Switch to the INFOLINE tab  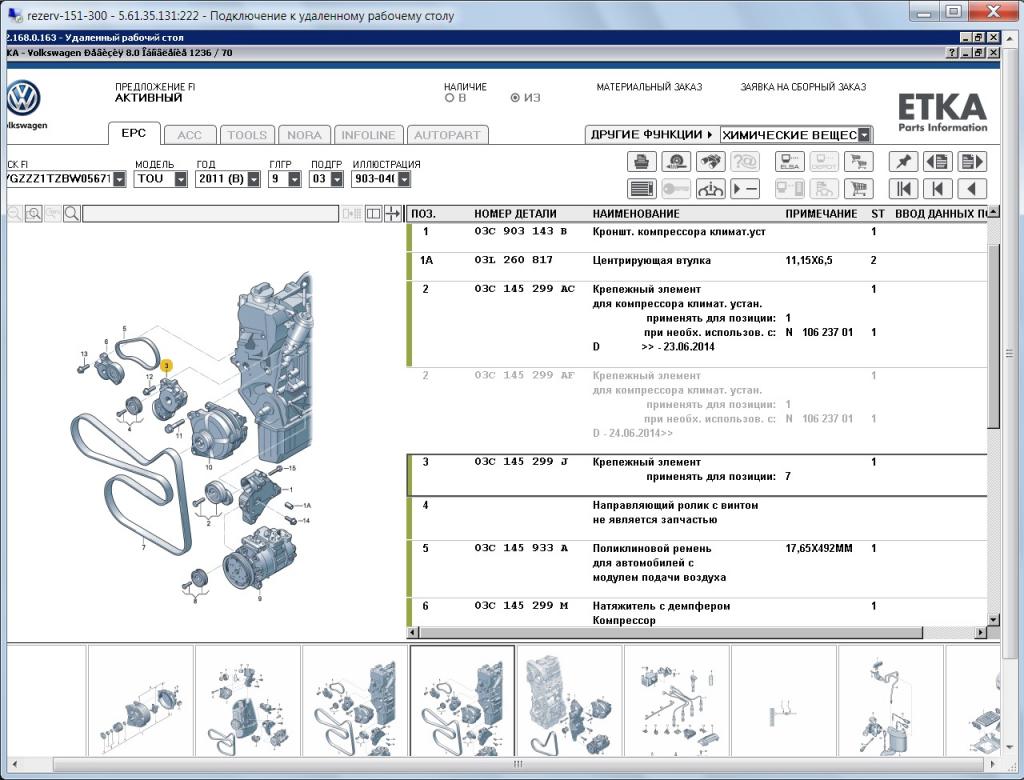[x=368, y=135]
